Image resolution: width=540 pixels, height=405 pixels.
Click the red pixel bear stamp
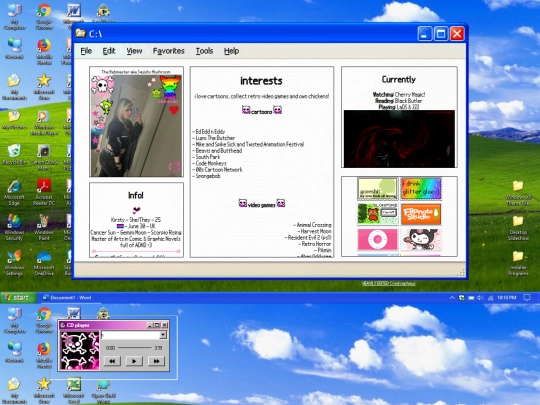click(378, 214)
